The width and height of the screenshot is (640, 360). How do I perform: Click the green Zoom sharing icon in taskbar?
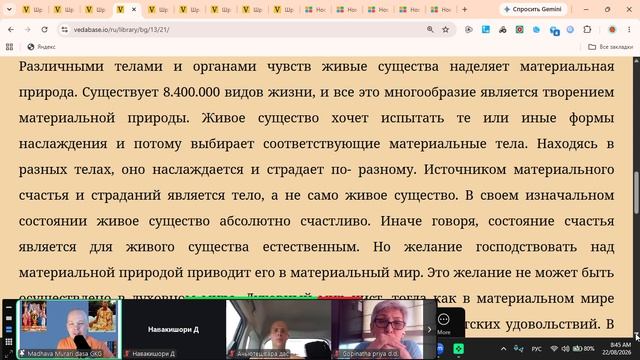coord(458,349)
